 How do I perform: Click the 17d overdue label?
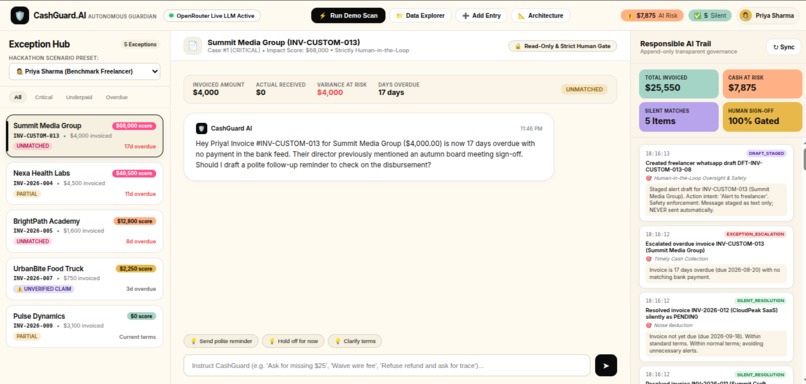click(x=140, y=147)
